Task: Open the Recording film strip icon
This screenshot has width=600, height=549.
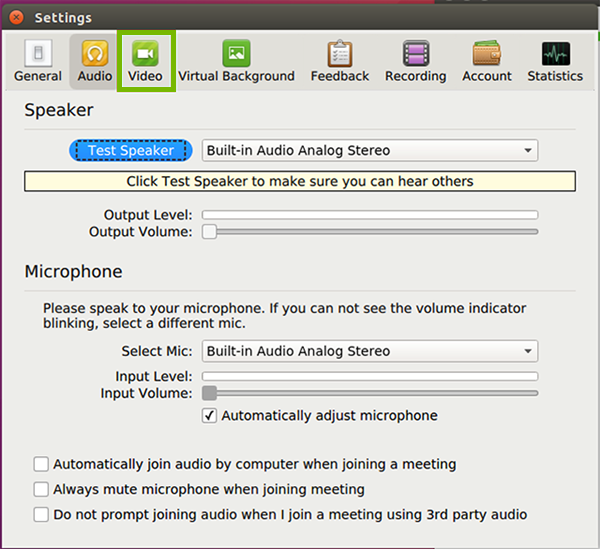Action: (416, 53)
